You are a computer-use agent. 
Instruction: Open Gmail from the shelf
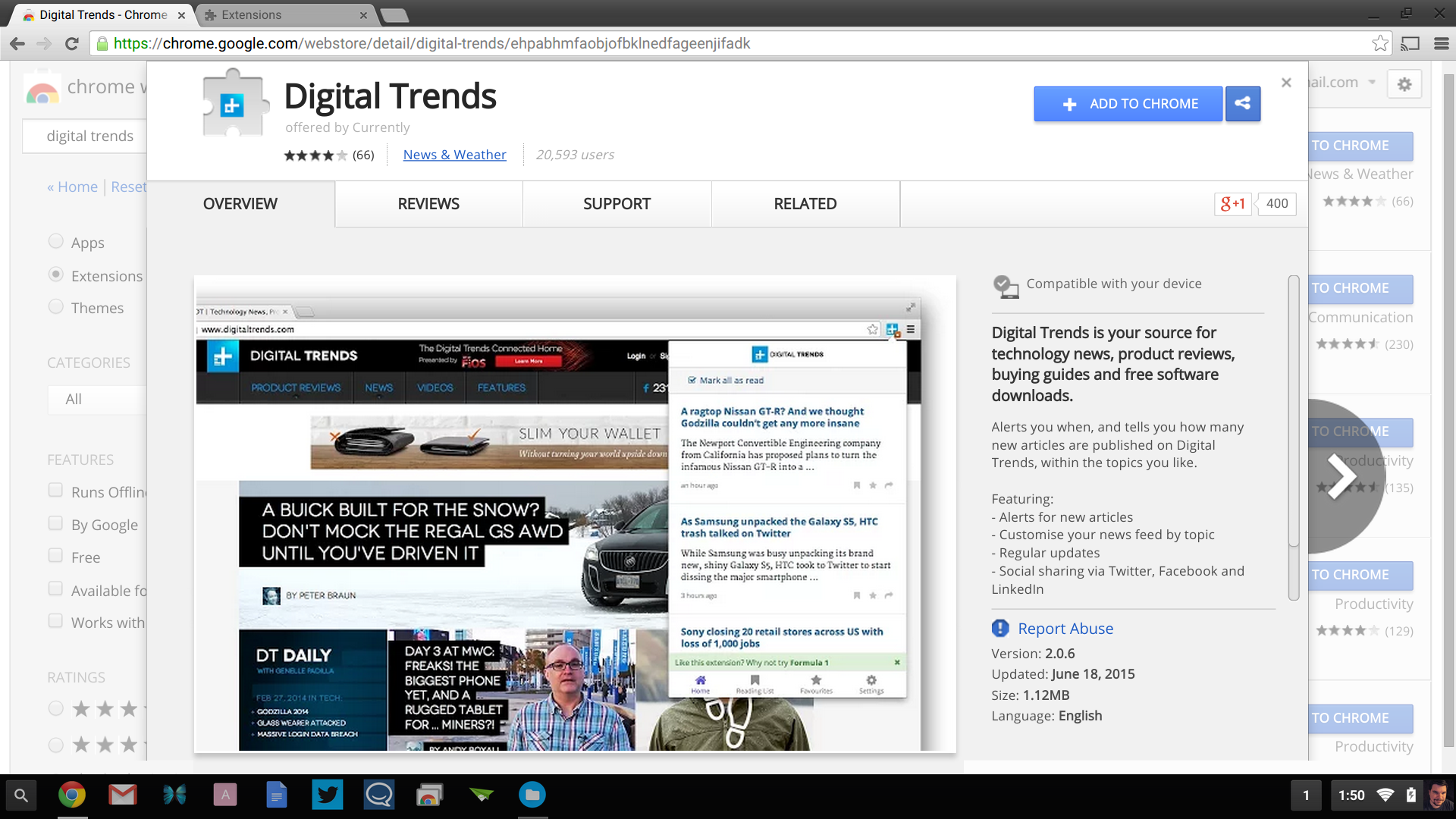(122, 795)
